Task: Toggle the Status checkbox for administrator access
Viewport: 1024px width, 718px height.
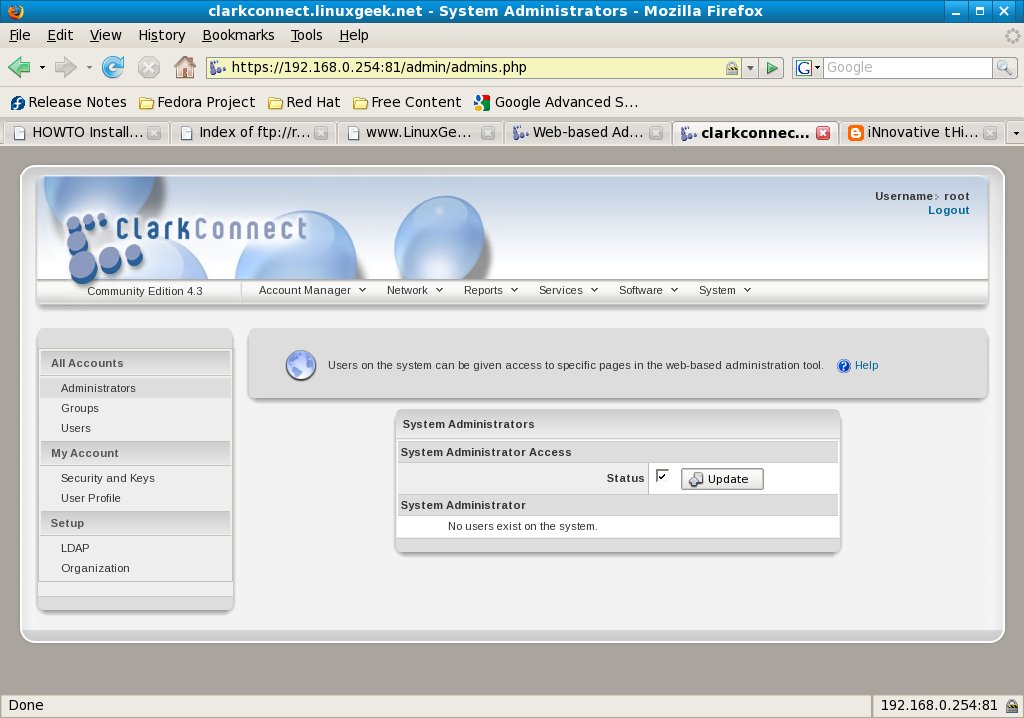Action: [662, 476]
